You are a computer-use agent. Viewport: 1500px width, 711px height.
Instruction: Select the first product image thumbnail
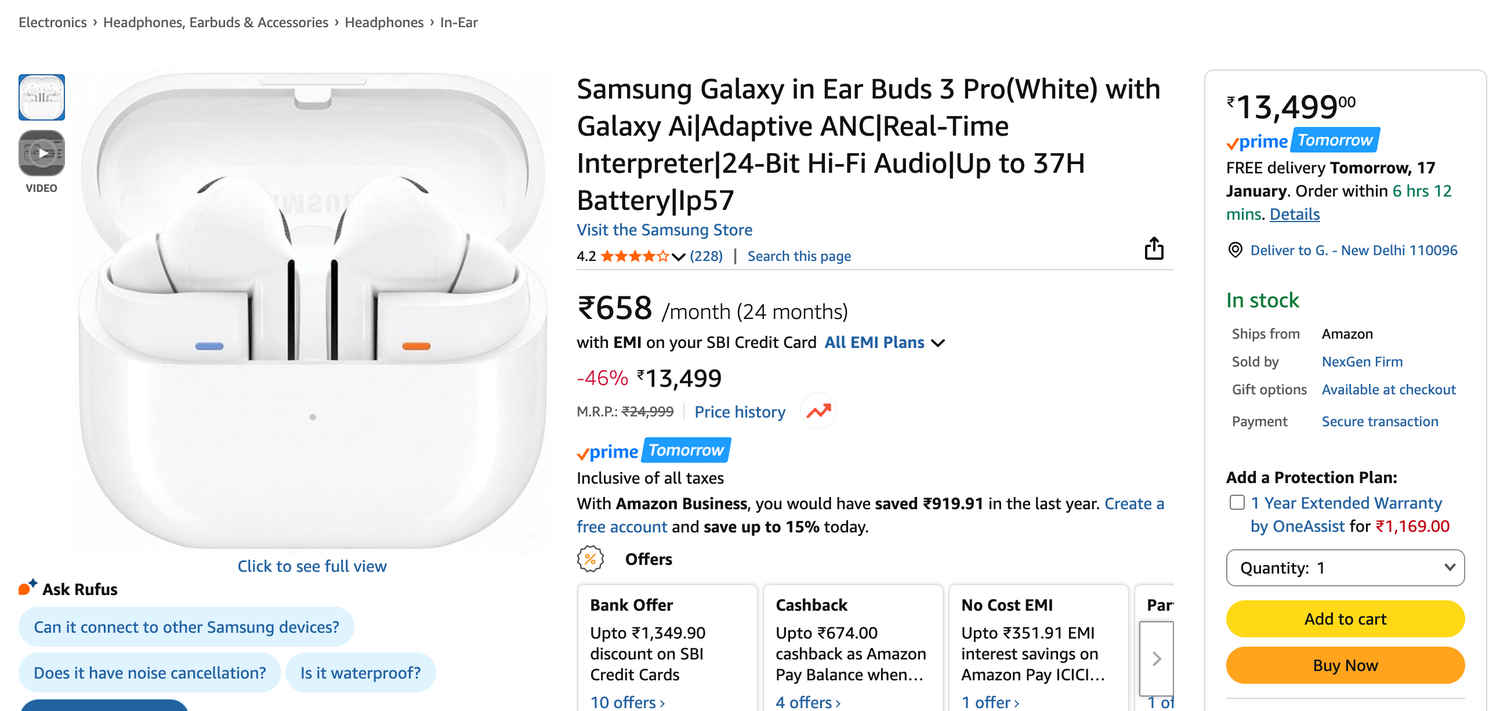tap(42, 97)
